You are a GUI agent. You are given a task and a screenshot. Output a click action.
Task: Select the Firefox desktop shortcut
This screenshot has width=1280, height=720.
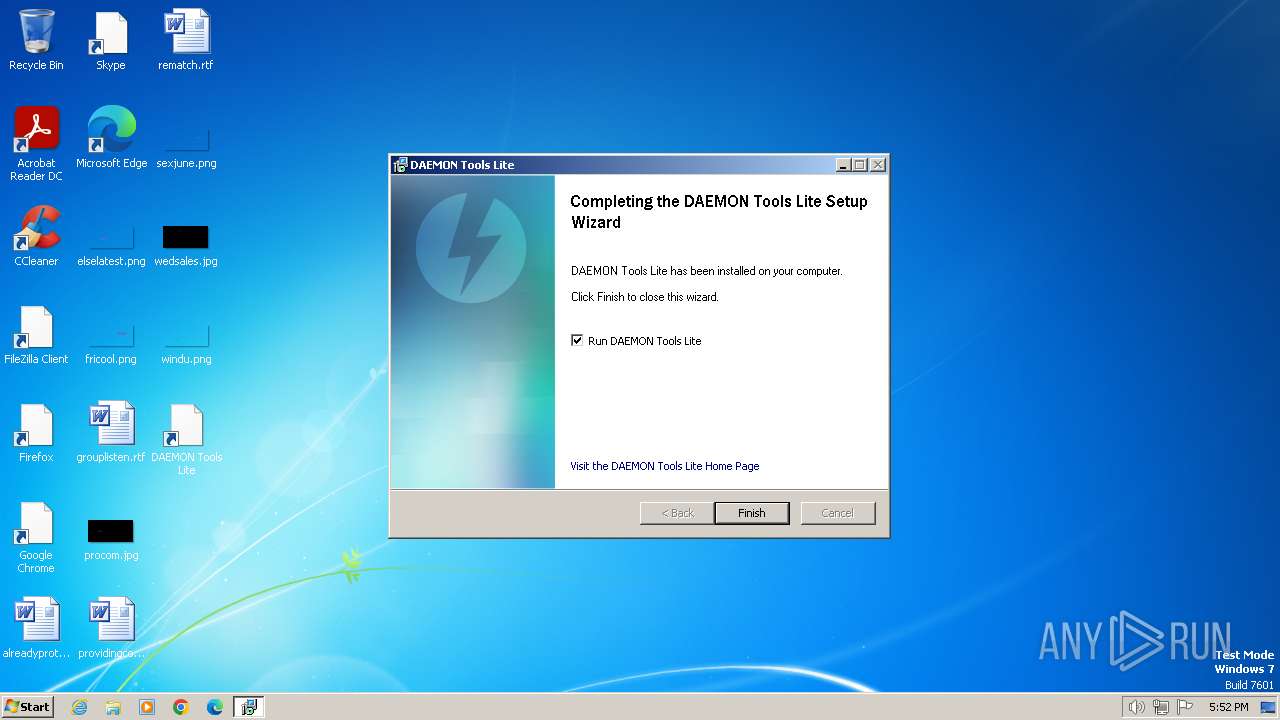point(36,433)
